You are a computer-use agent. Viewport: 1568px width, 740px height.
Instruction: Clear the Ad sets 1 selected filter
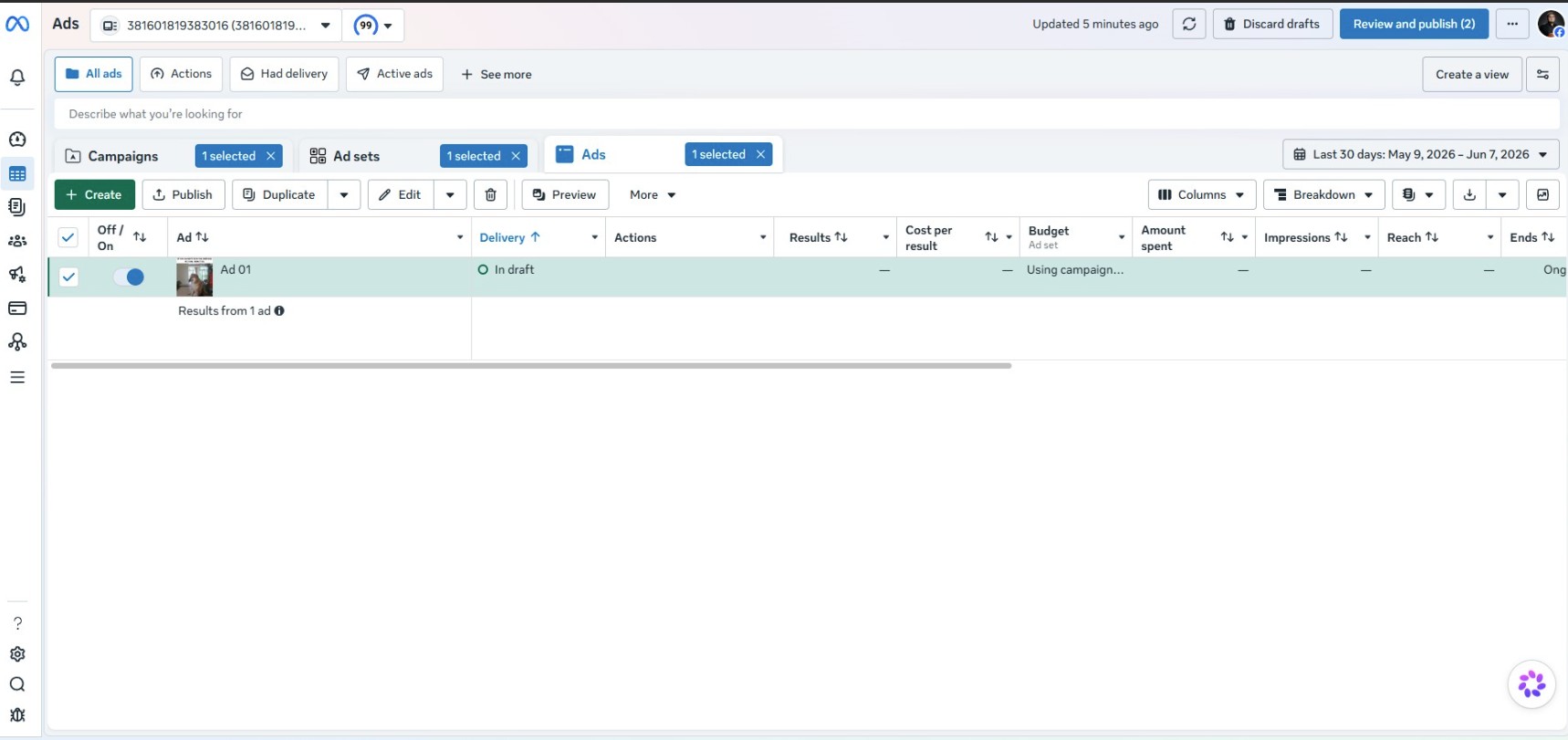click(516, 156)
